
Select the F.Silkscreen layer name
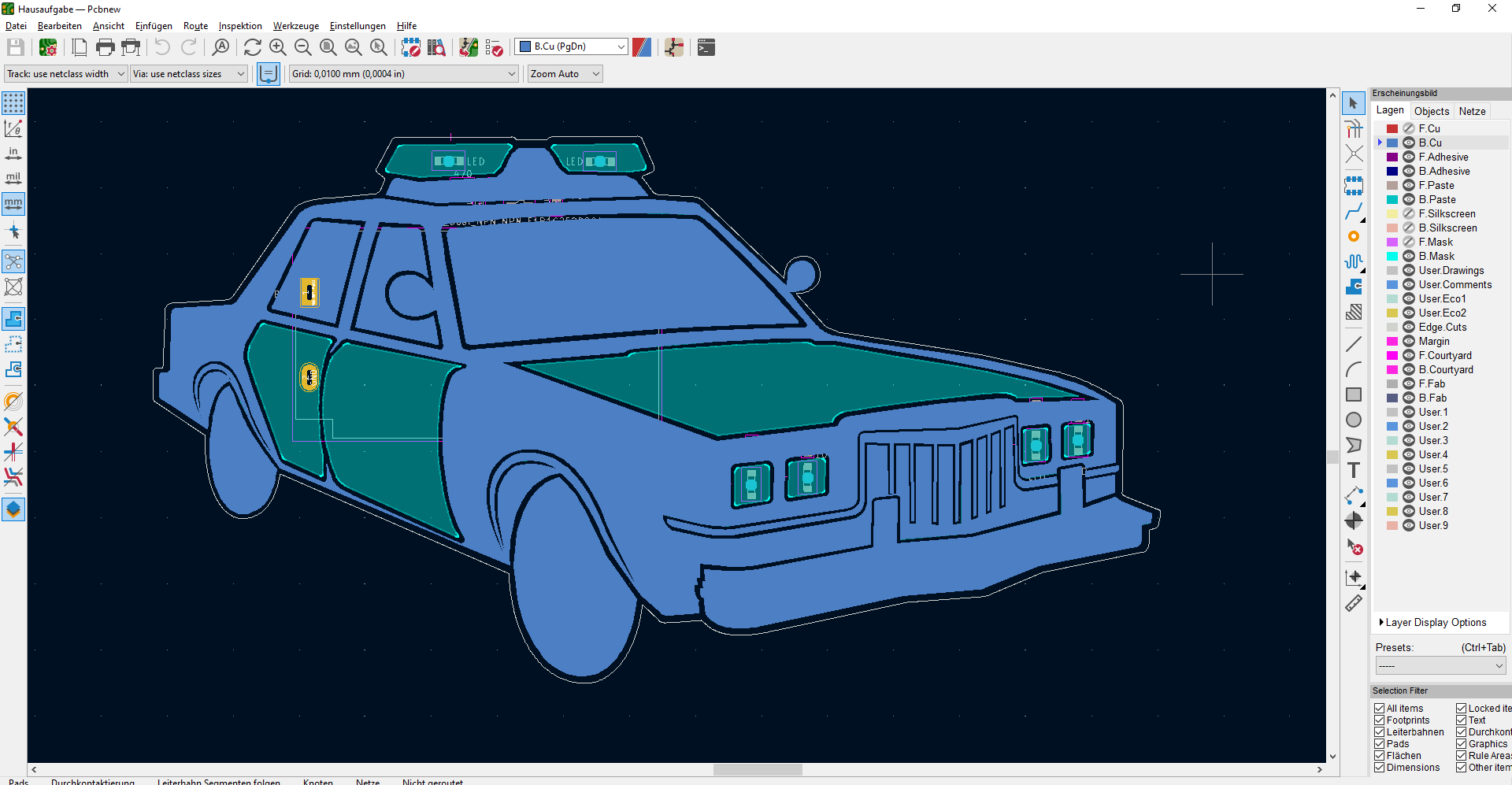pos(1447,214)
